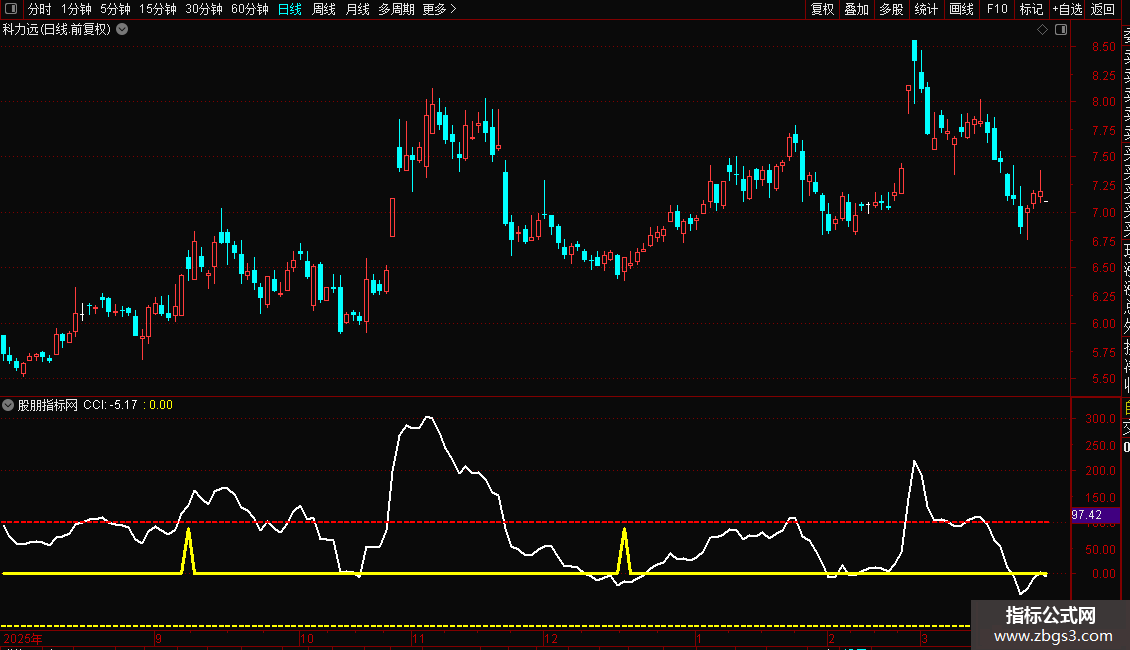Image resolution: width=1130 pixels, height=650 pixels.
Task: Open the 统计 statistics tool
Action: pyautogui.click(x=926, y=9)
